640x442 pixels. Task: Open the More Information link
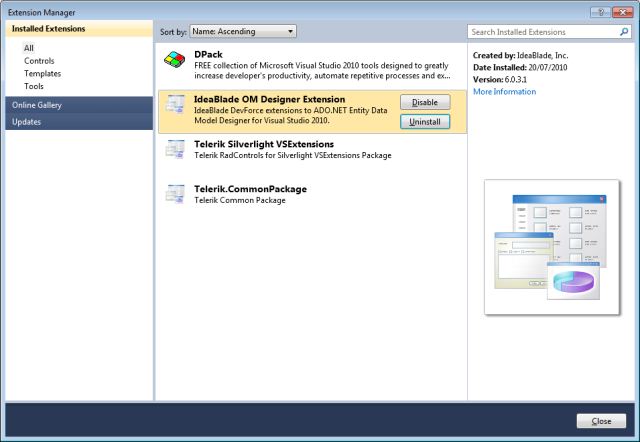point(504,92)
